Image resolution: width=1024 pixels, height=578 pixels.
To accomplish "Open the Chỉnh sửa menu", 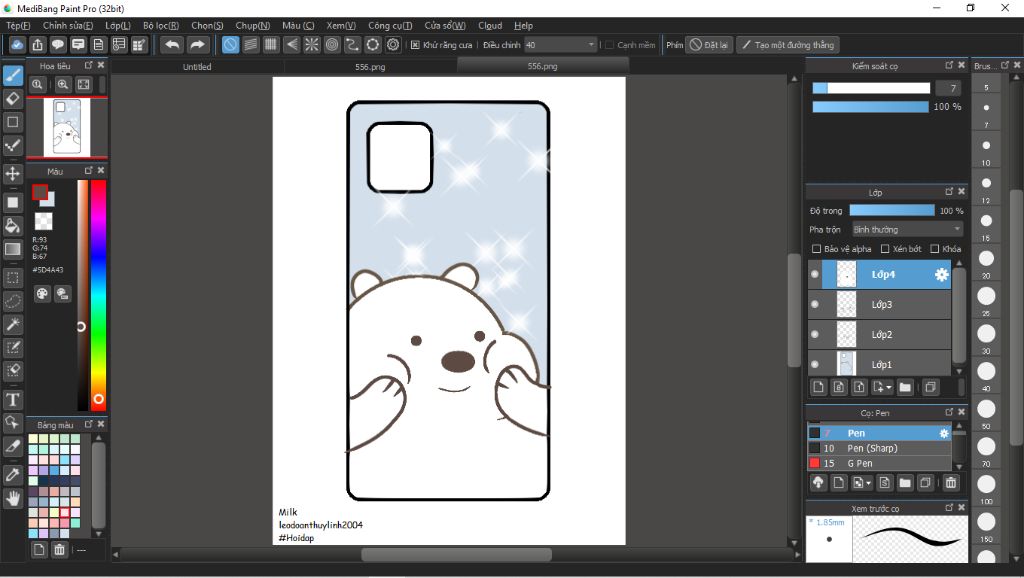I will pyautogui.click(x=68, y=25).
